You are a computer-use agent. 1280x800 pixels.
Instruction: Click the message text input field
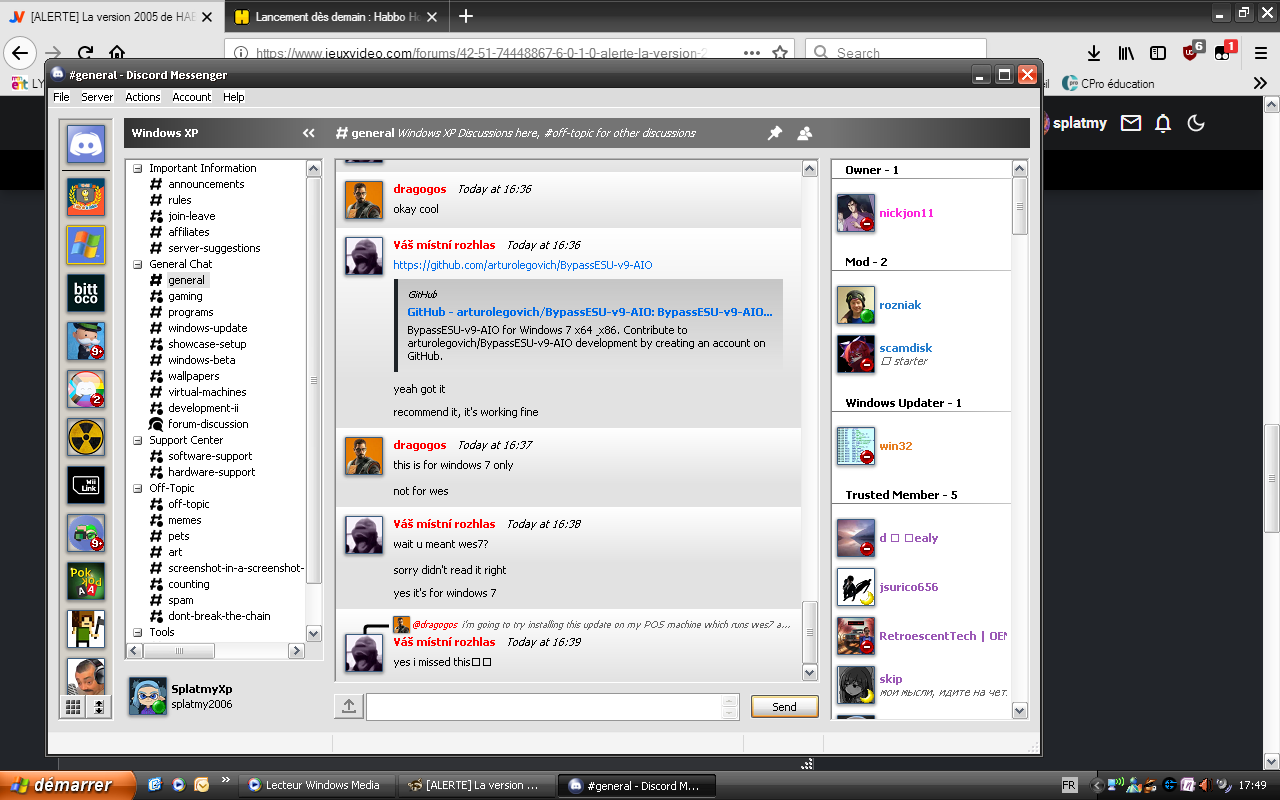coord(543,706)
